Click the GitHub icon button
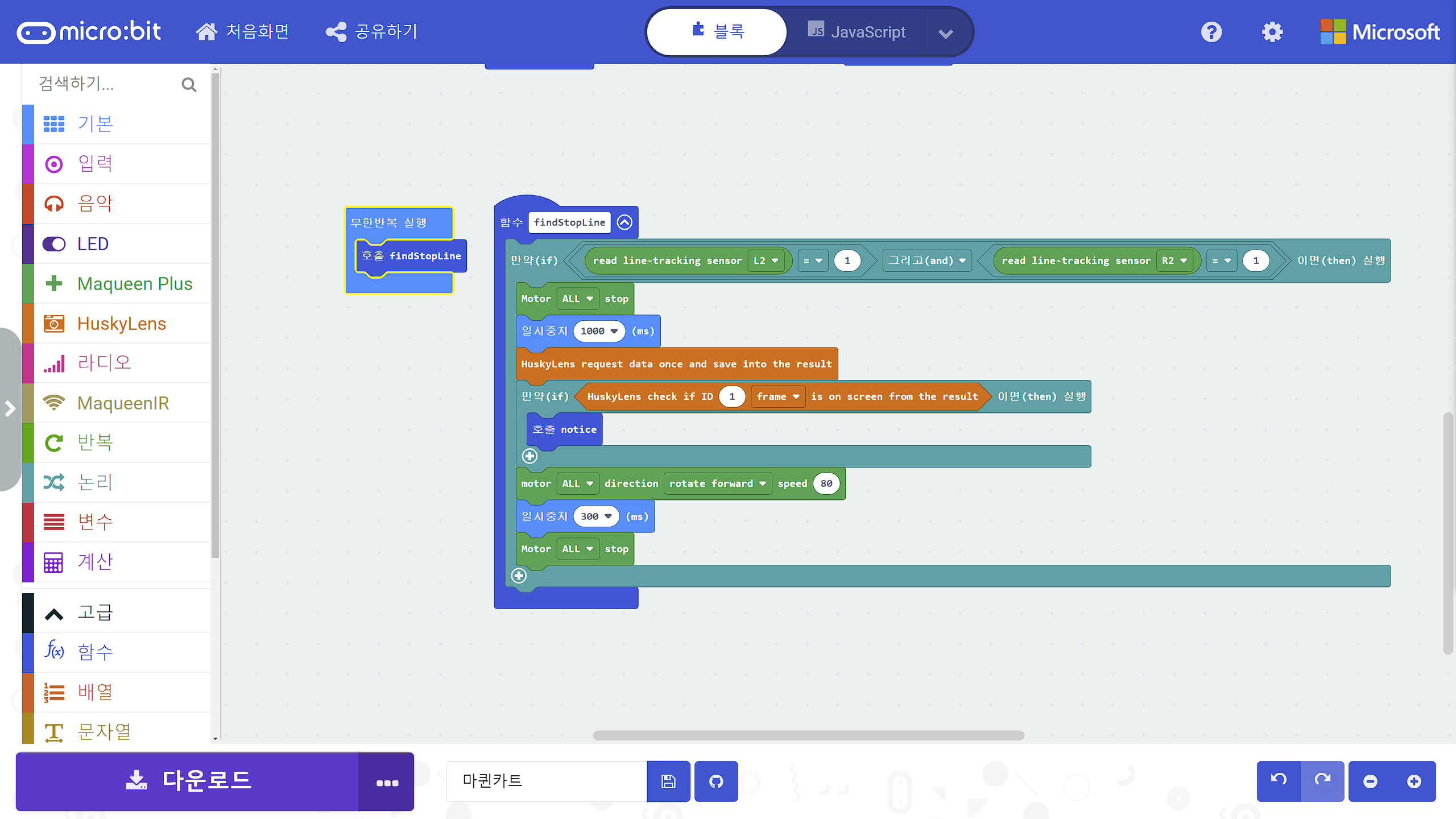The height and width of the screenshot is (819, 1456). point(716,781)
